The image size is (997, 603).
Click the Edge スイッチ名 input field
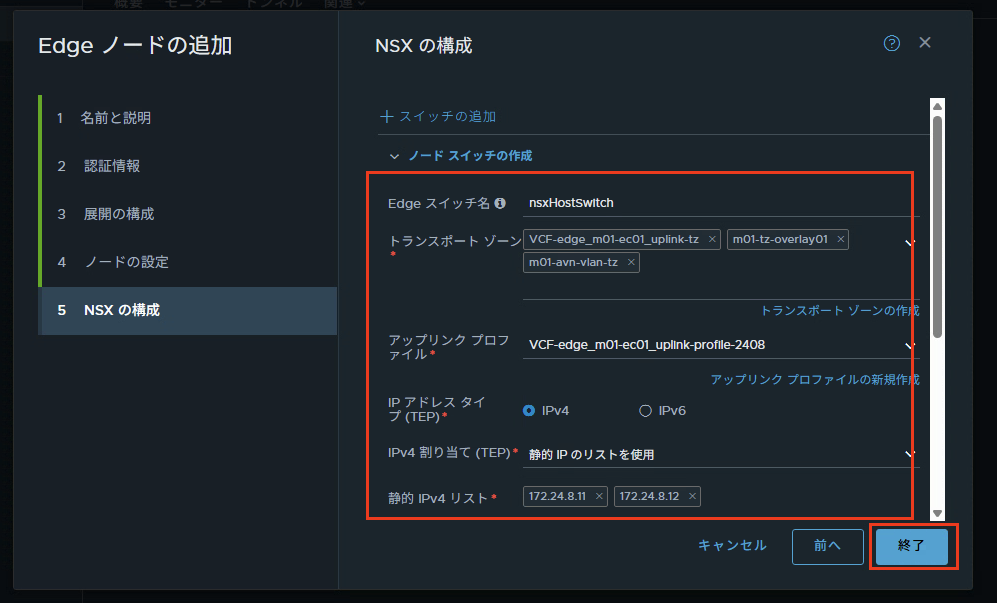[721, 203]
